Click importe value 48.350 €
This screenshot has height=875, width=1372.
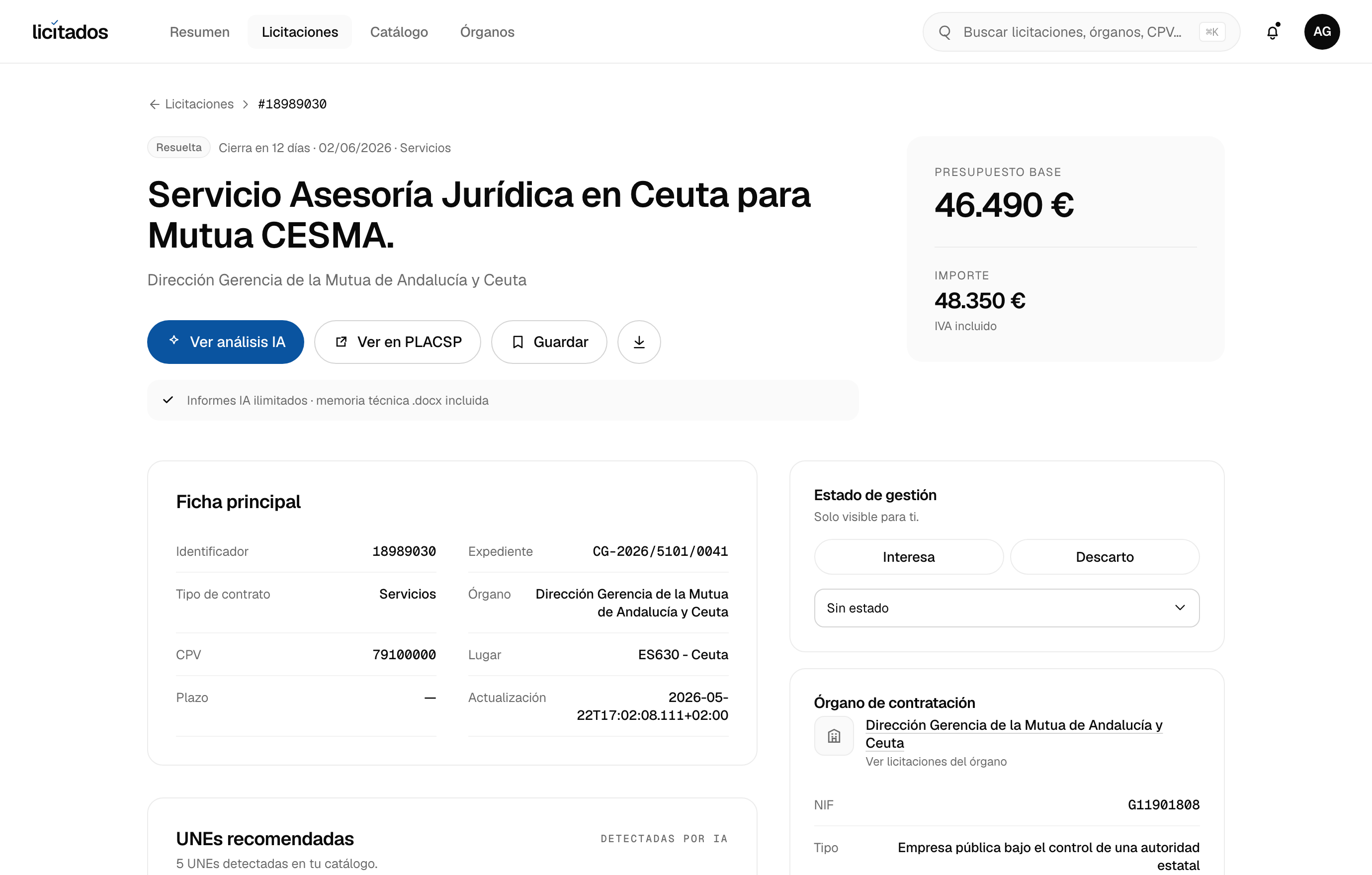coord(980,301)
